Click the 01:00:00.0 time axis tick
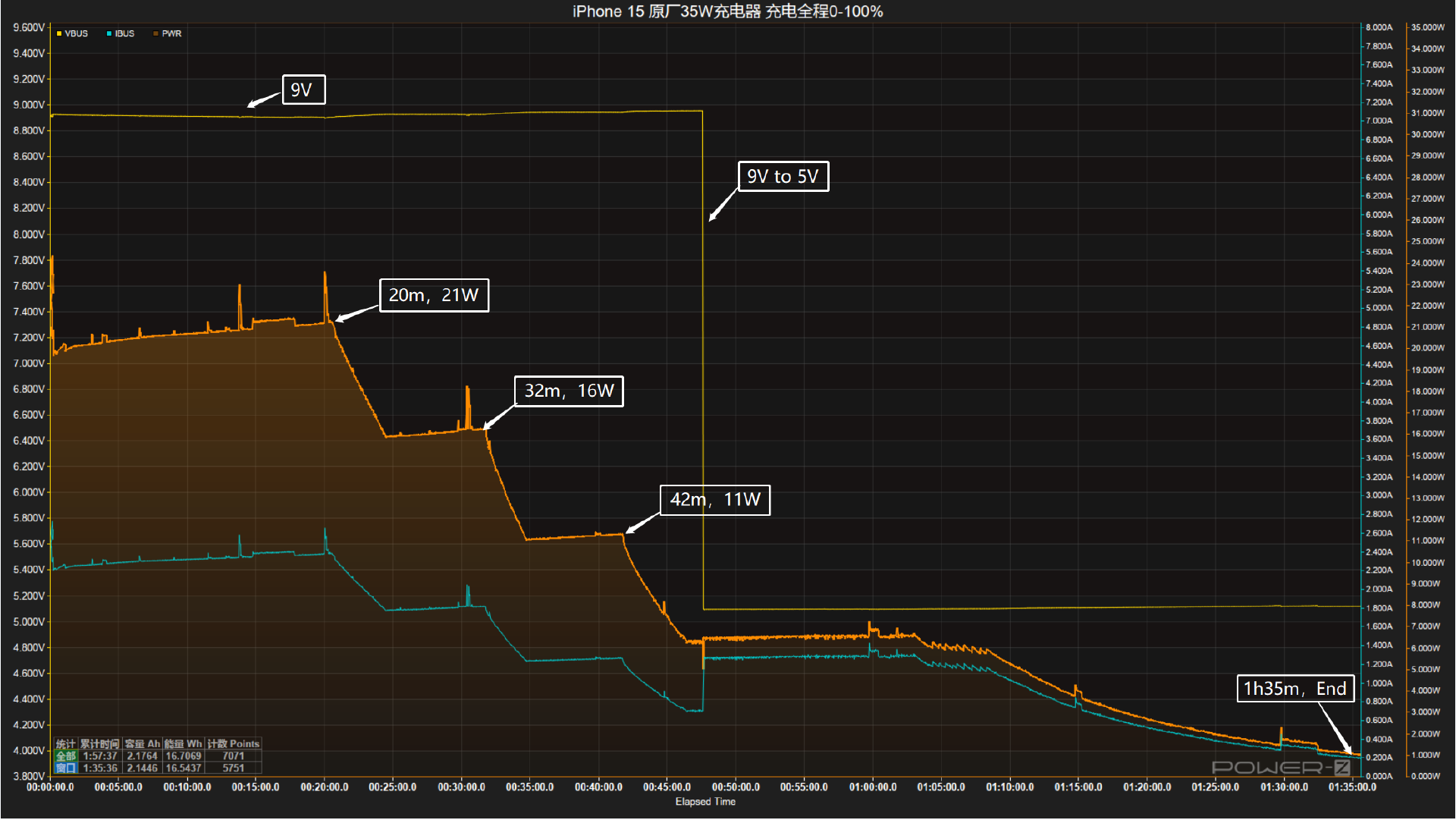Image resolution: width=1456 pixels, height=820 pixels. [873, 787]
